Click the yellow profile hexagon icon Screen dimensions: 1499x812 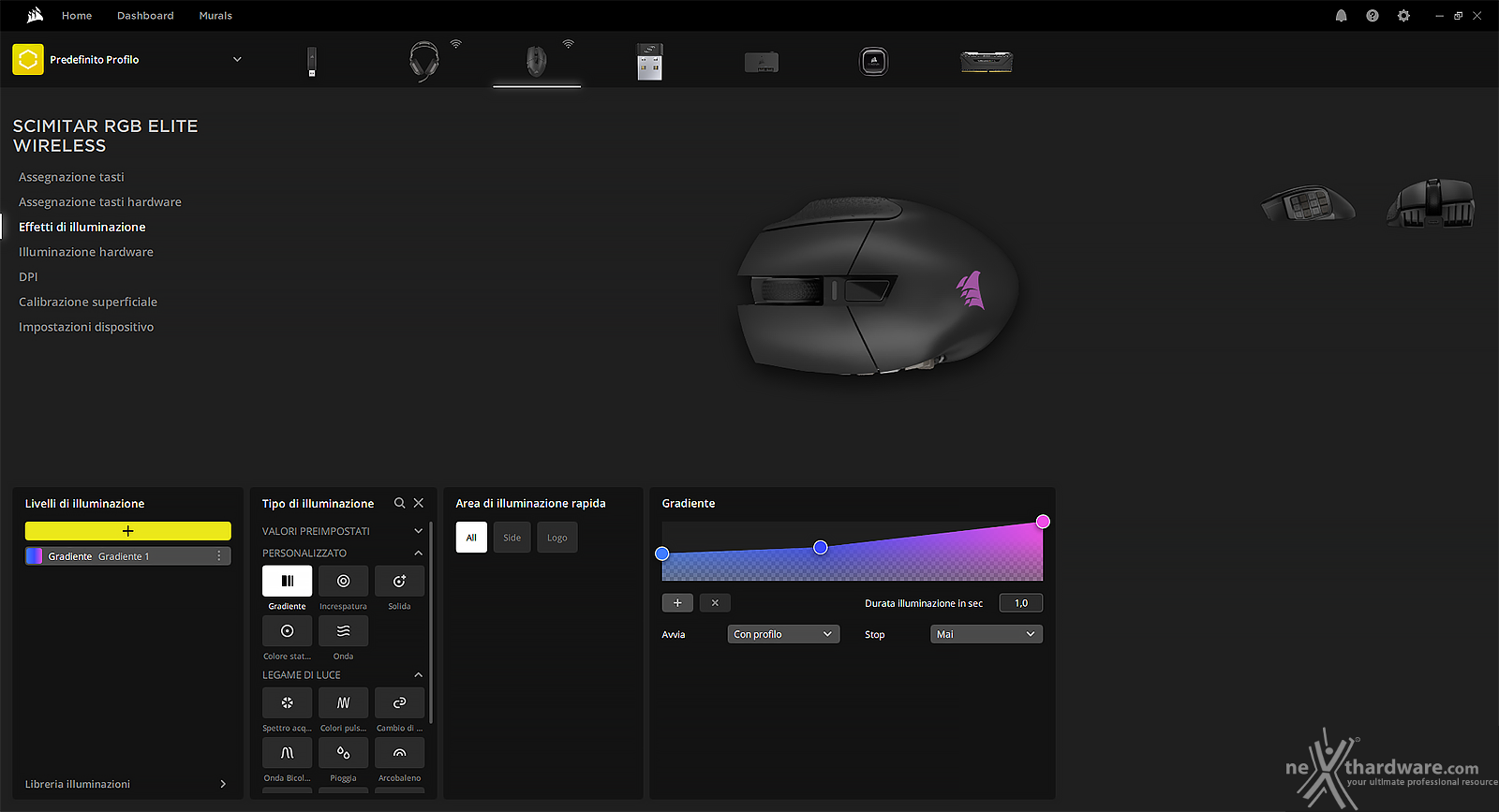pyautogui.click(x=28, y=59)
